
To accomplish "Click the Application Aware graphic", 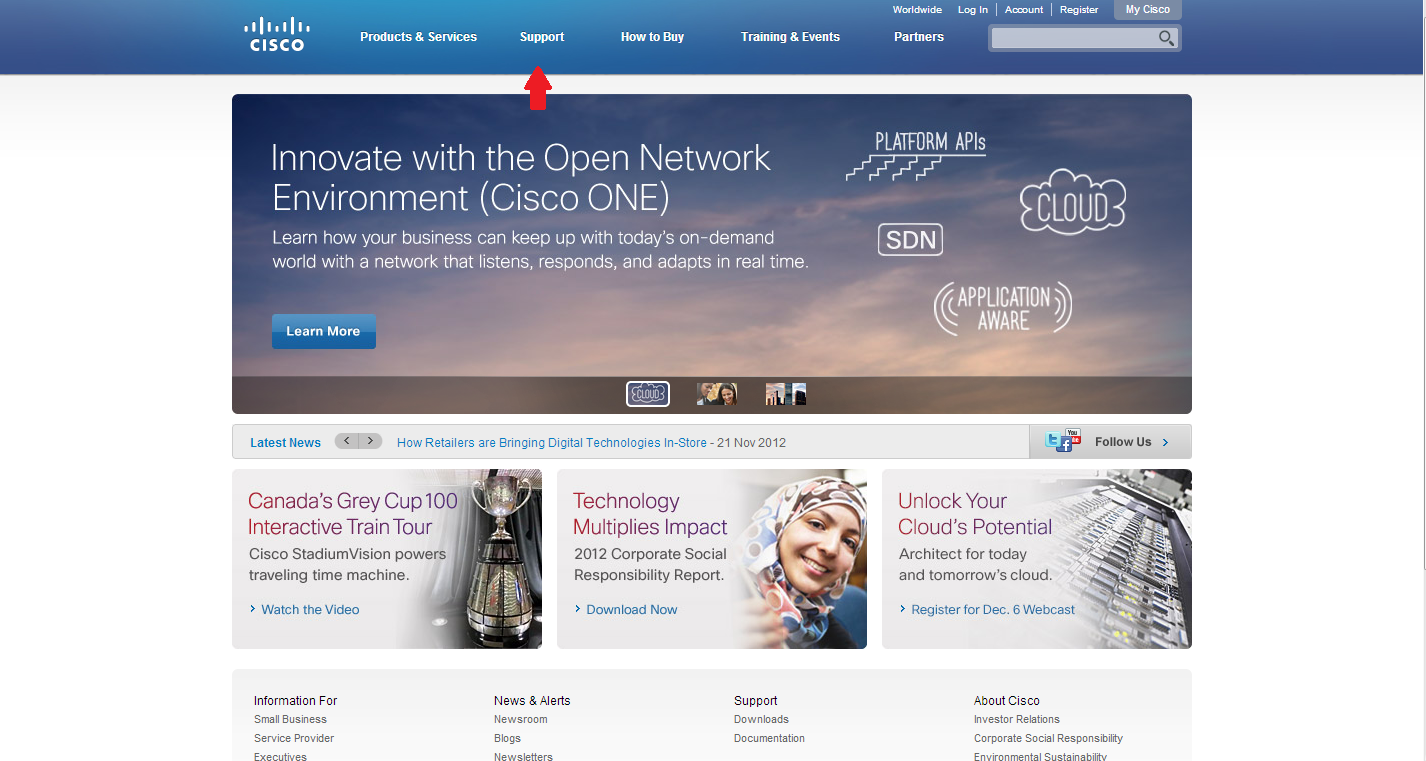I will click(x=1003, y=308).
